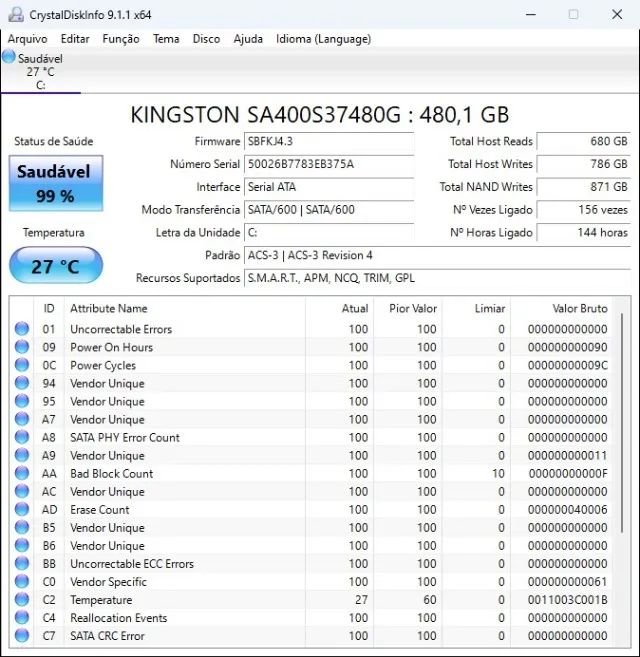Click status orb for Reallocation Events row
This screenshot has width=640, height=657.
[22, 618]
